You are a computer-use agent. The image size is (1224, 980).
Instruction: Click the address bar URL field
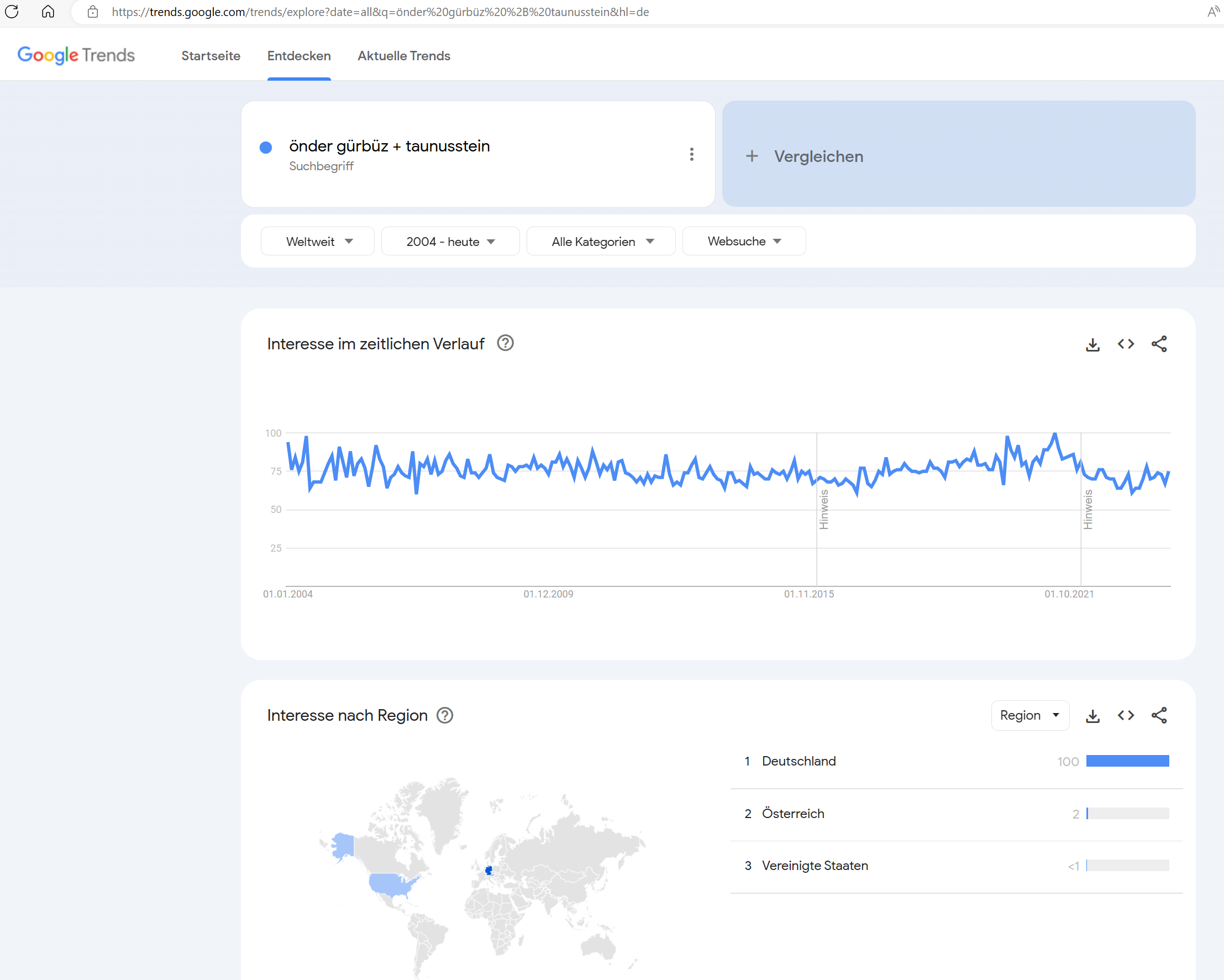click(x=380, y=12)
